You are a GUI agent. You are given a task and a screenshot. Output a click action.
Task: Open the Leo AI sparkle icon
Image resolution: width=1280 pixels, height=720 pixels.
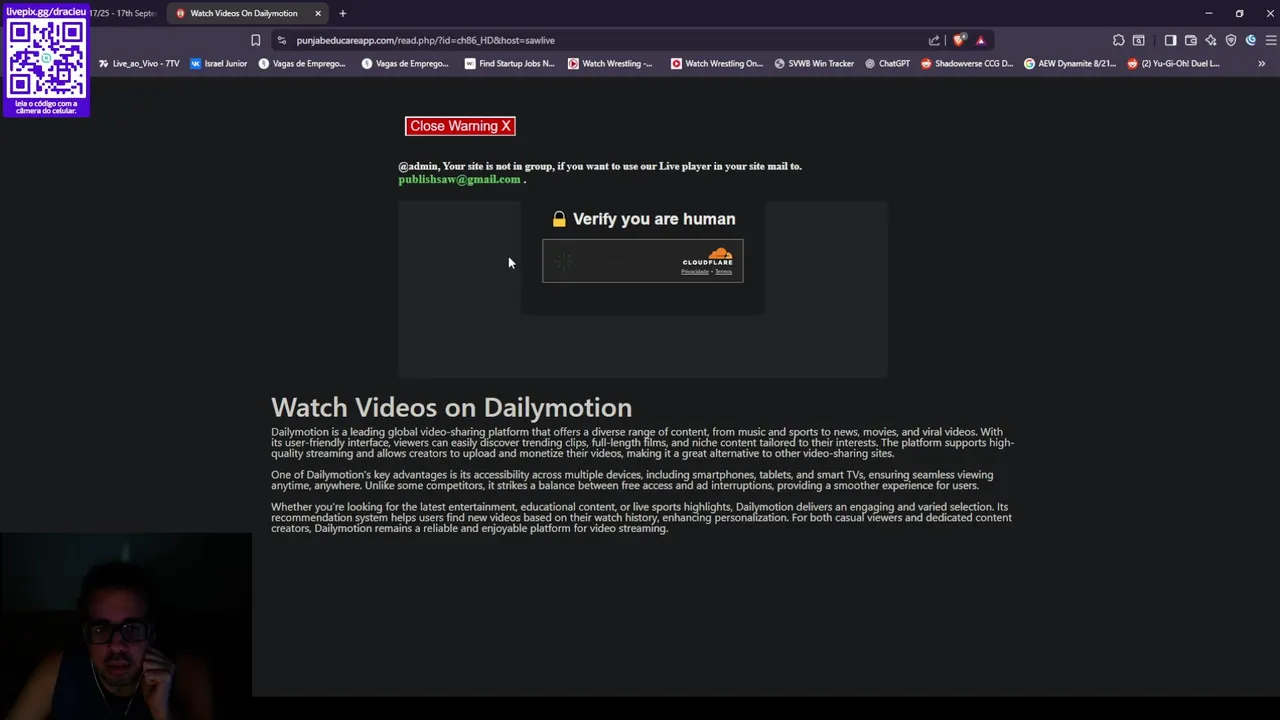[x=1210, y=40]
